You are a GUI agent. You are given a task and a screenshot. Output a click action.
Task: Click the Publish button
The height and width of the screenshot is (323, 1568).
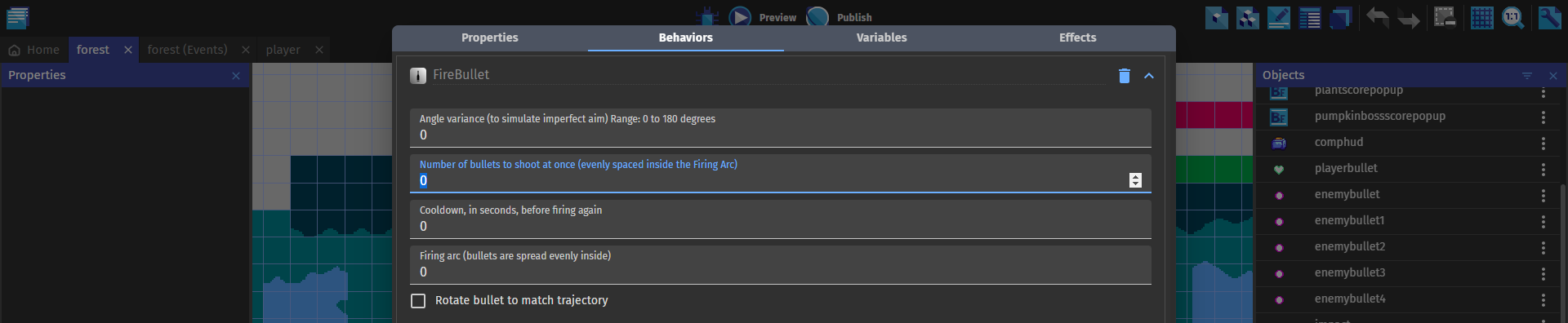pyautogui.click(x=840, y=17)
